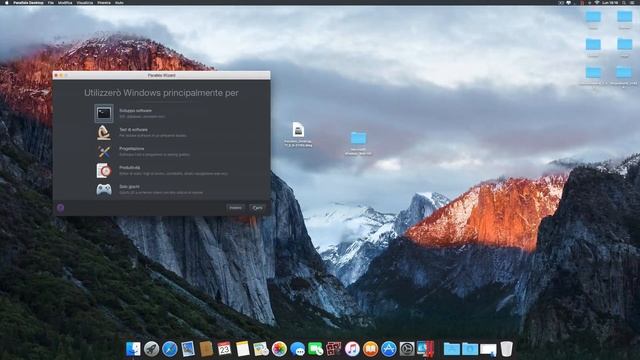
Task: Open the Modifica menu
Action: [65, 2]
